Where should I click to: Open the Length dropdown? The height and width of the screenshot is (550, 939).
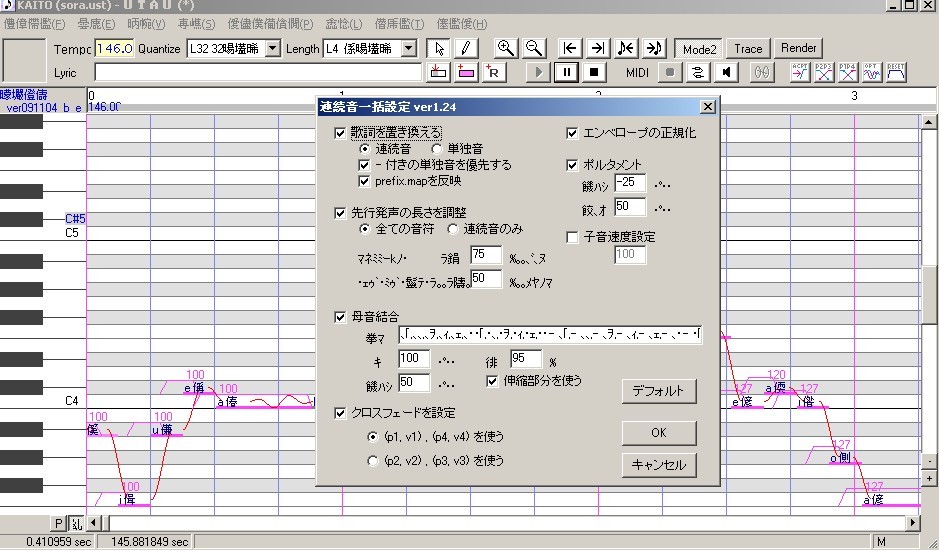pos(408,49)
